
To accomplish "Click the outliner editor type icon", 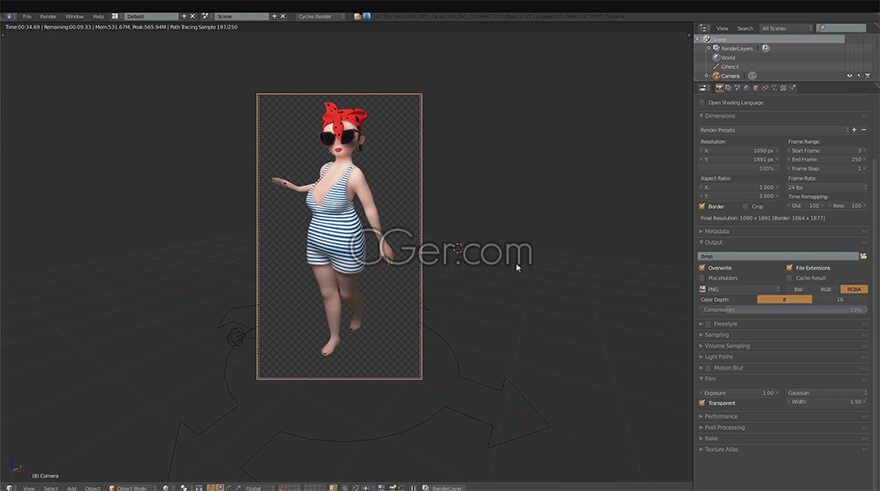I will [704, 28].
